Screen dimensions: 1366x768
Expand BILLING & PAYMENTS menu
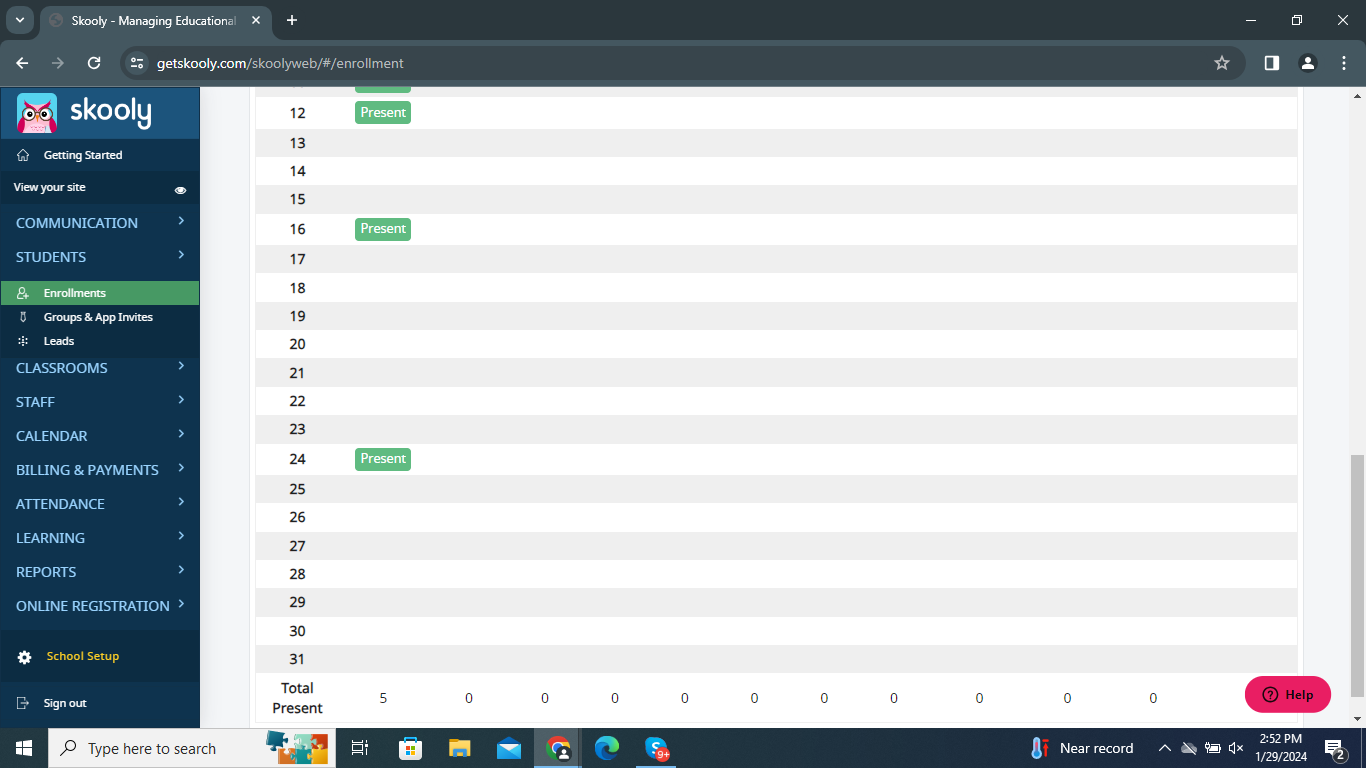[x=100, y=470]
